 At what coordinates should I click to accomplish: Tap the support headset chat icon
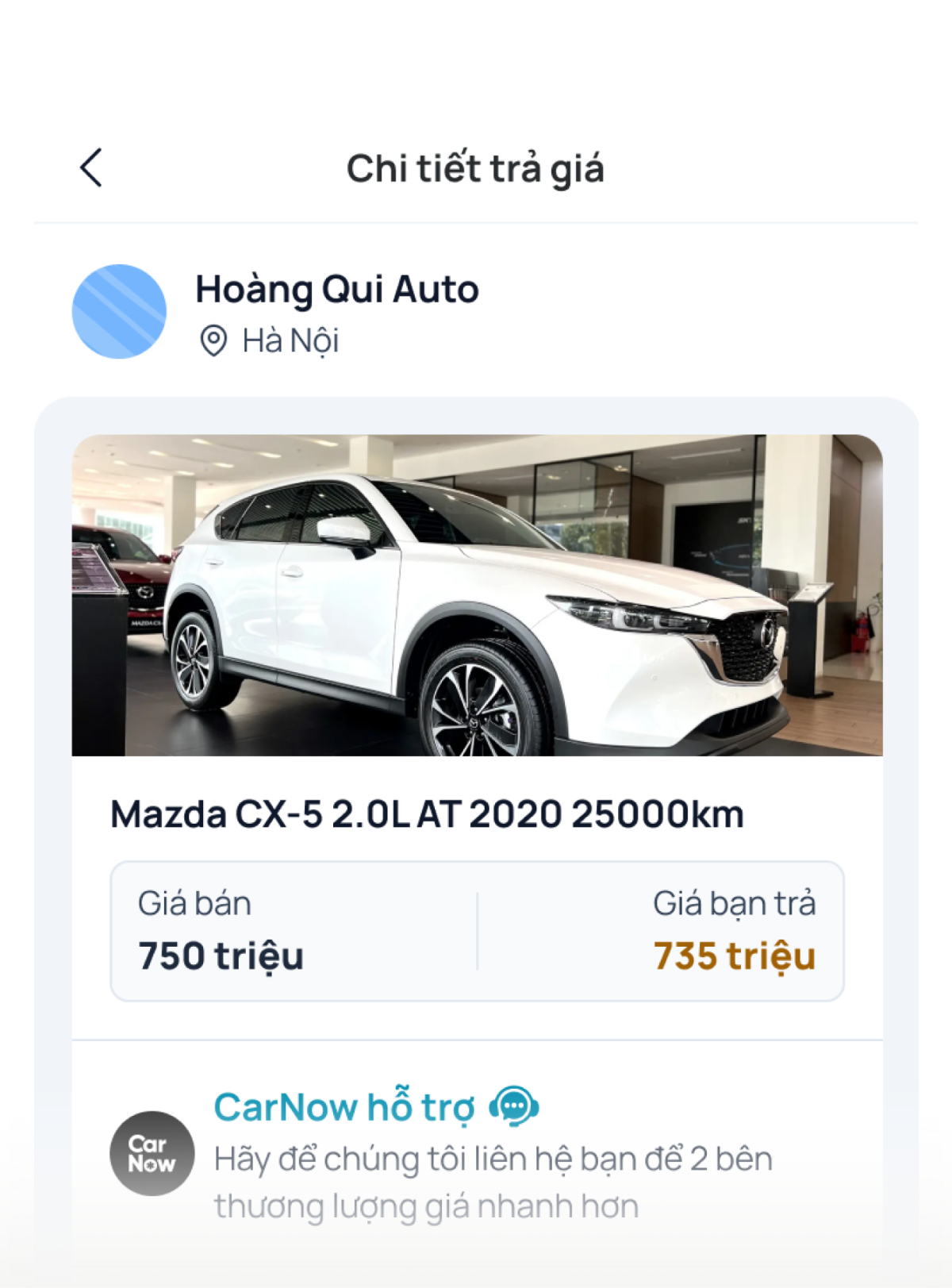pyautogui.click(x=514, y=1105)
